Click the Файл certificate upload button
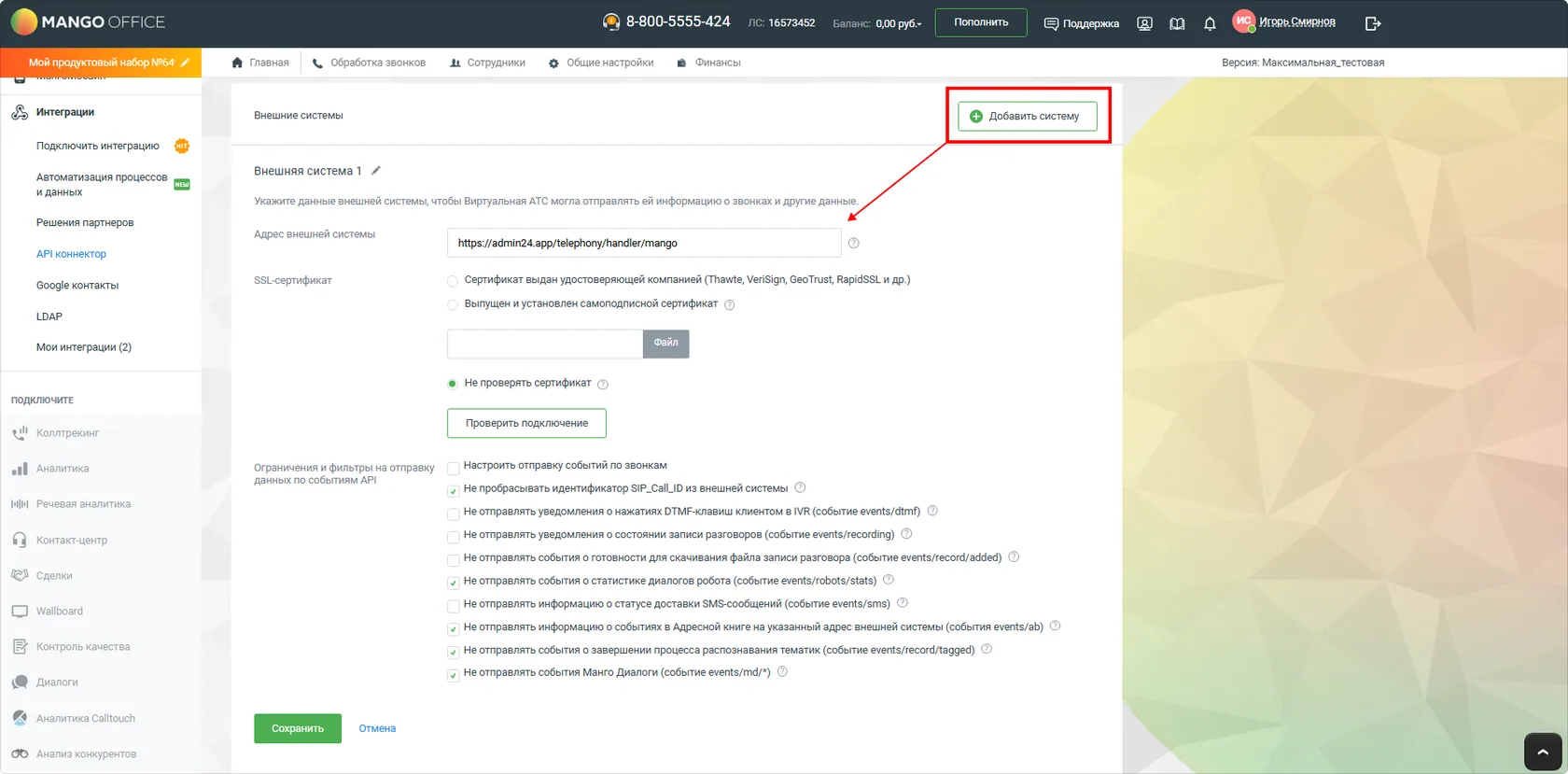The height and width of the screenshot is (774, 1568). 665,343
